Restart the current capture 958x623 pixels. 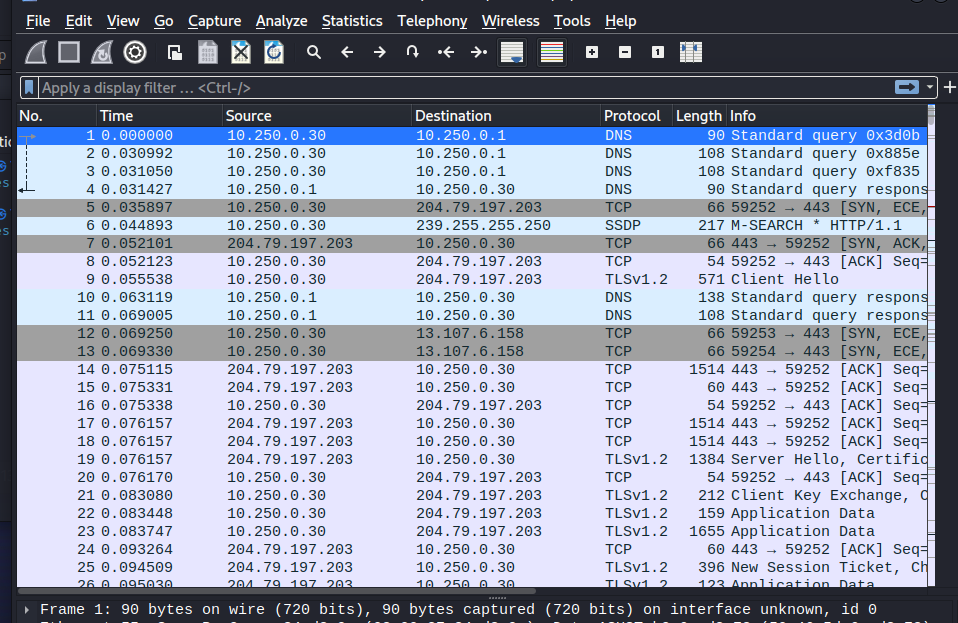[102, 52]
